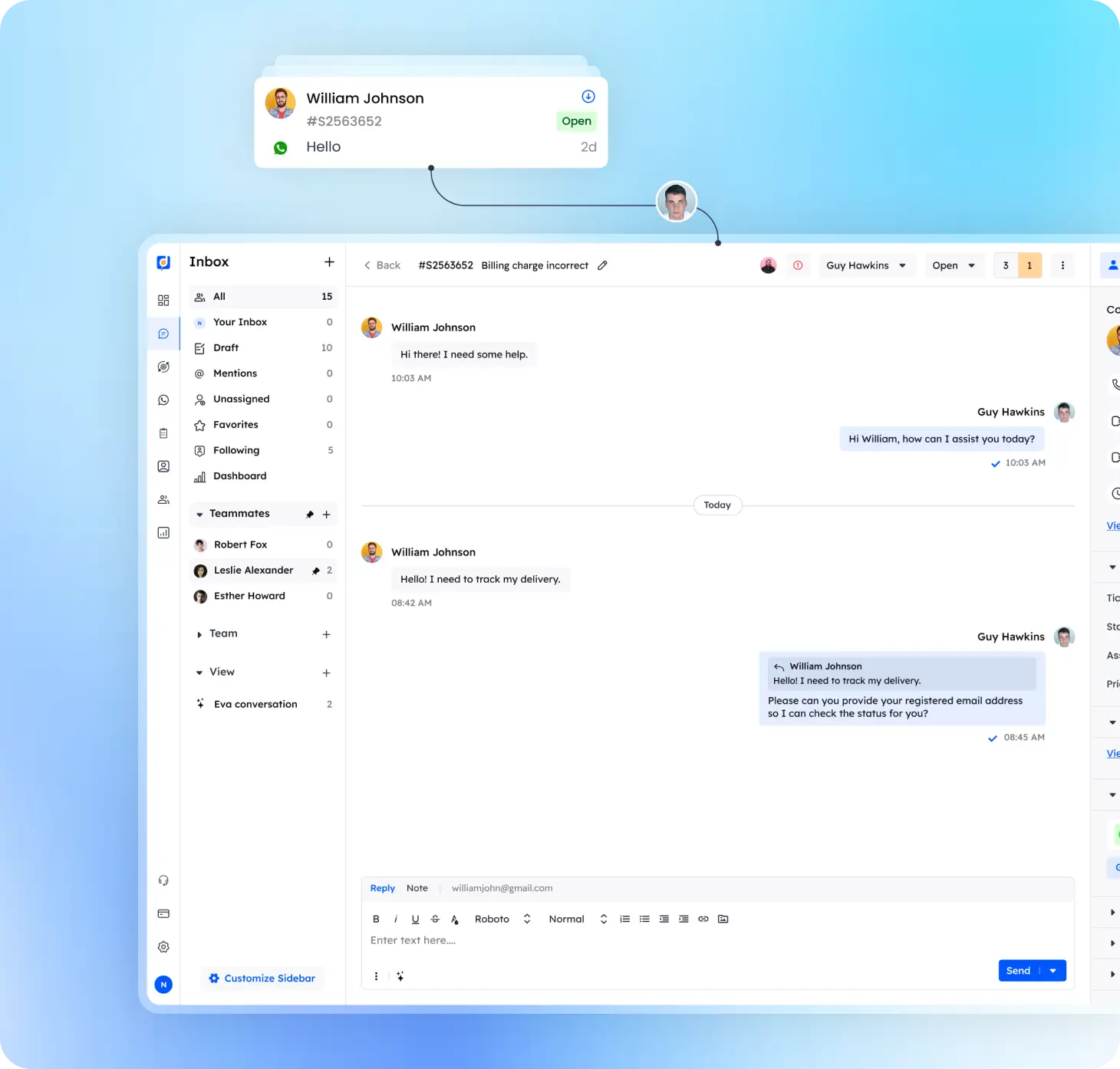The width and height of the screenshot is (1120, 1069).
Task: Open the settings gear icon in left rail
Action: point(163,947)
